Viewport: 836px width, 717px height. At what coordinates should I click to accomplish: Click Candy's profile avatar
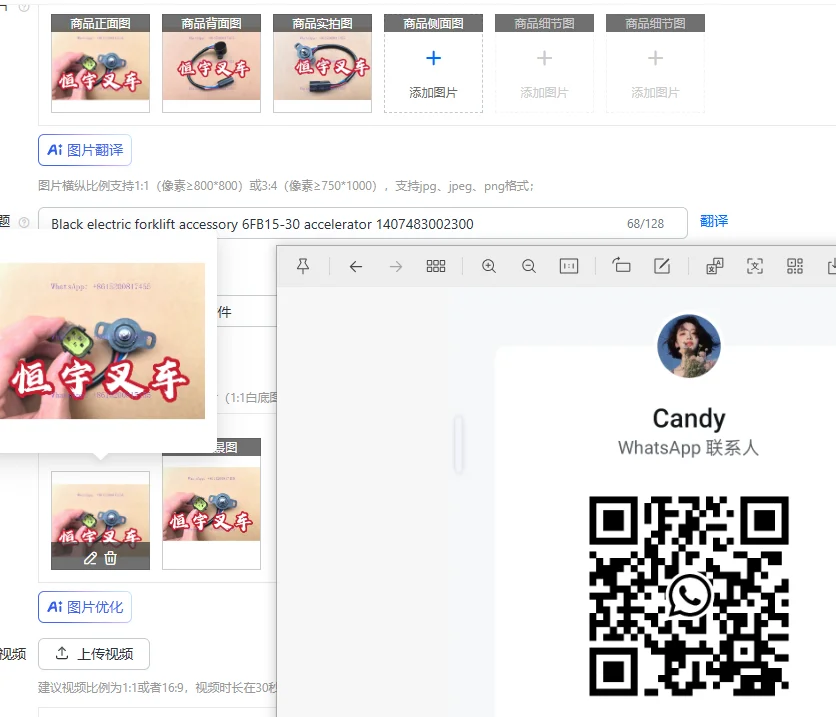point(688,346)
